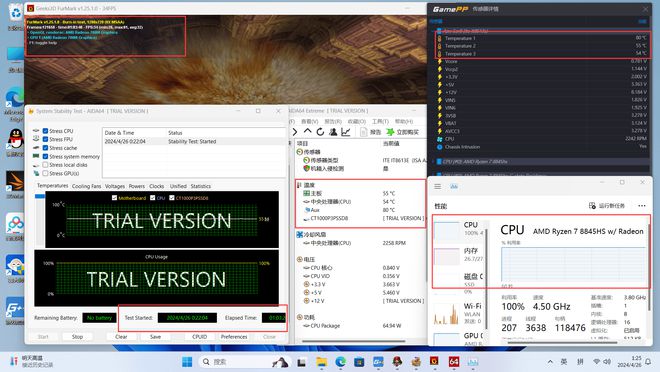Open the QQ penguin desktop icon
The width and height of the screenshot is (660, 372).
[16, 139]
